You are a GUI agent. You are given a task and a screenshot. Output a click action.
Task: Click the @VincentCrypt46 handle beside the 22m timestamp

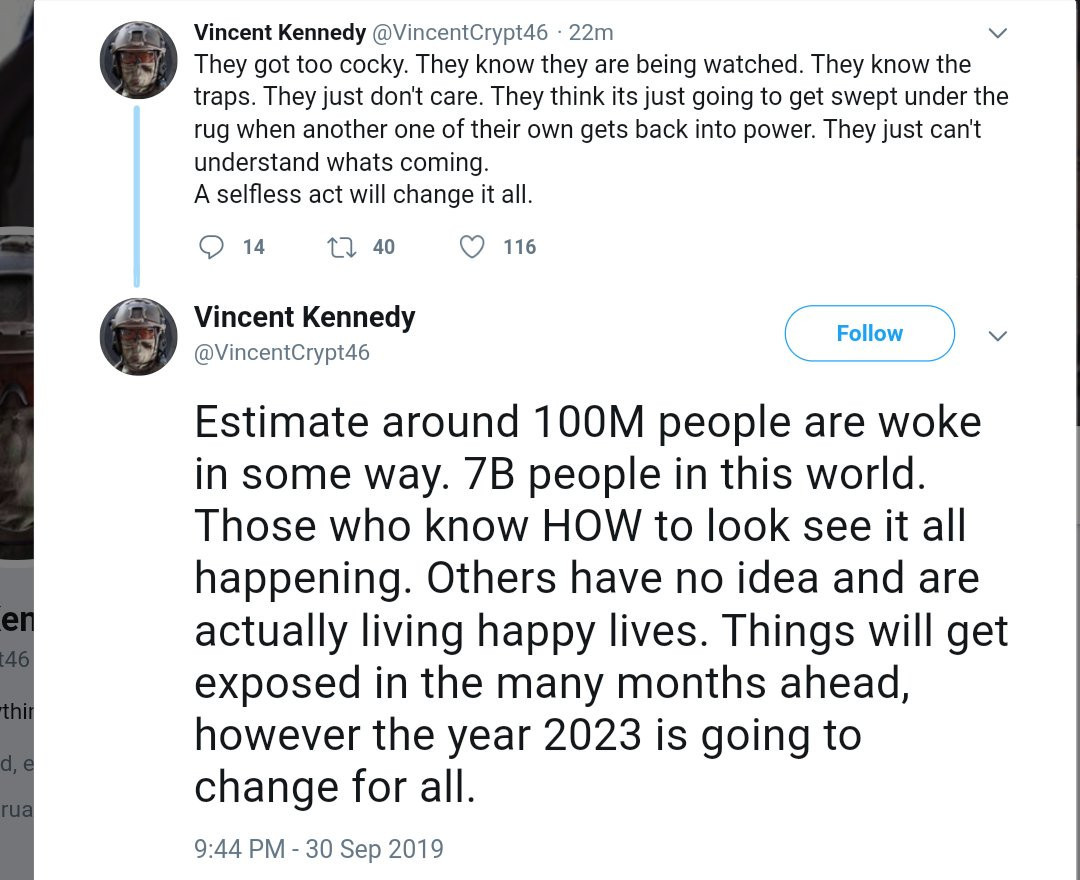click(x=460, y=32)
